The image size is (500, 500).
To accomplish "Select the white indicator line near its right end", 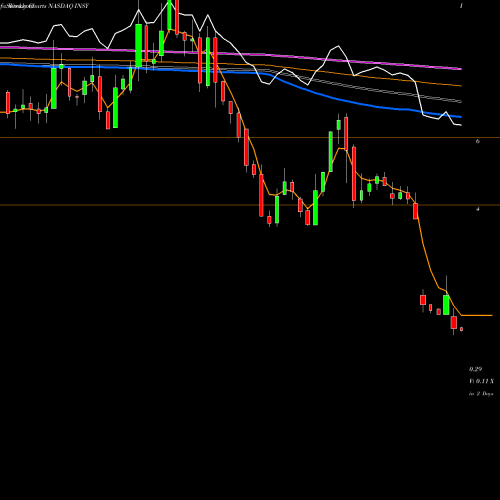I will (x=457, y=125).
